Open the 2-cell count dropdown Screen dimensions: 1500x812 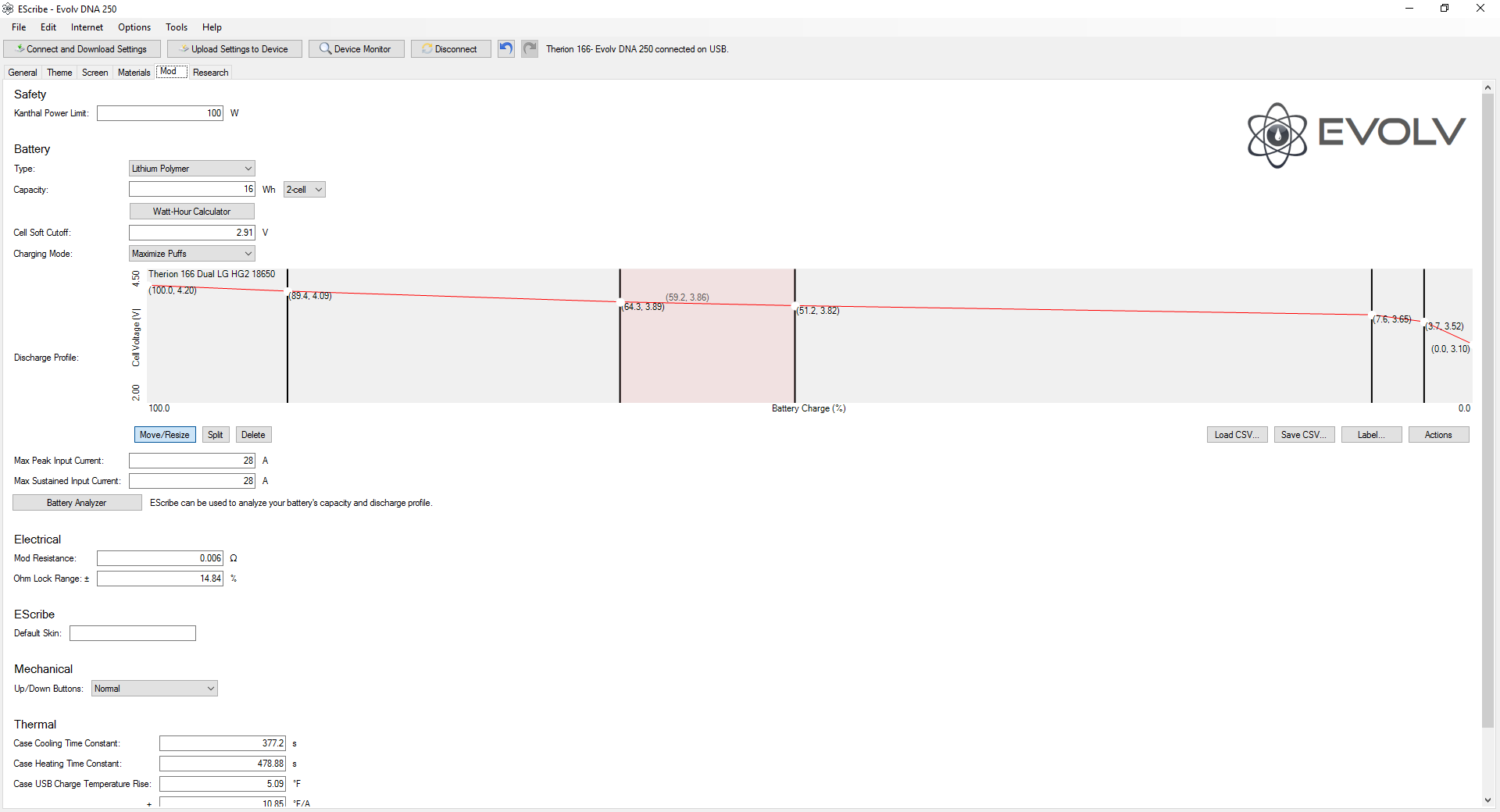coord(304,190)
